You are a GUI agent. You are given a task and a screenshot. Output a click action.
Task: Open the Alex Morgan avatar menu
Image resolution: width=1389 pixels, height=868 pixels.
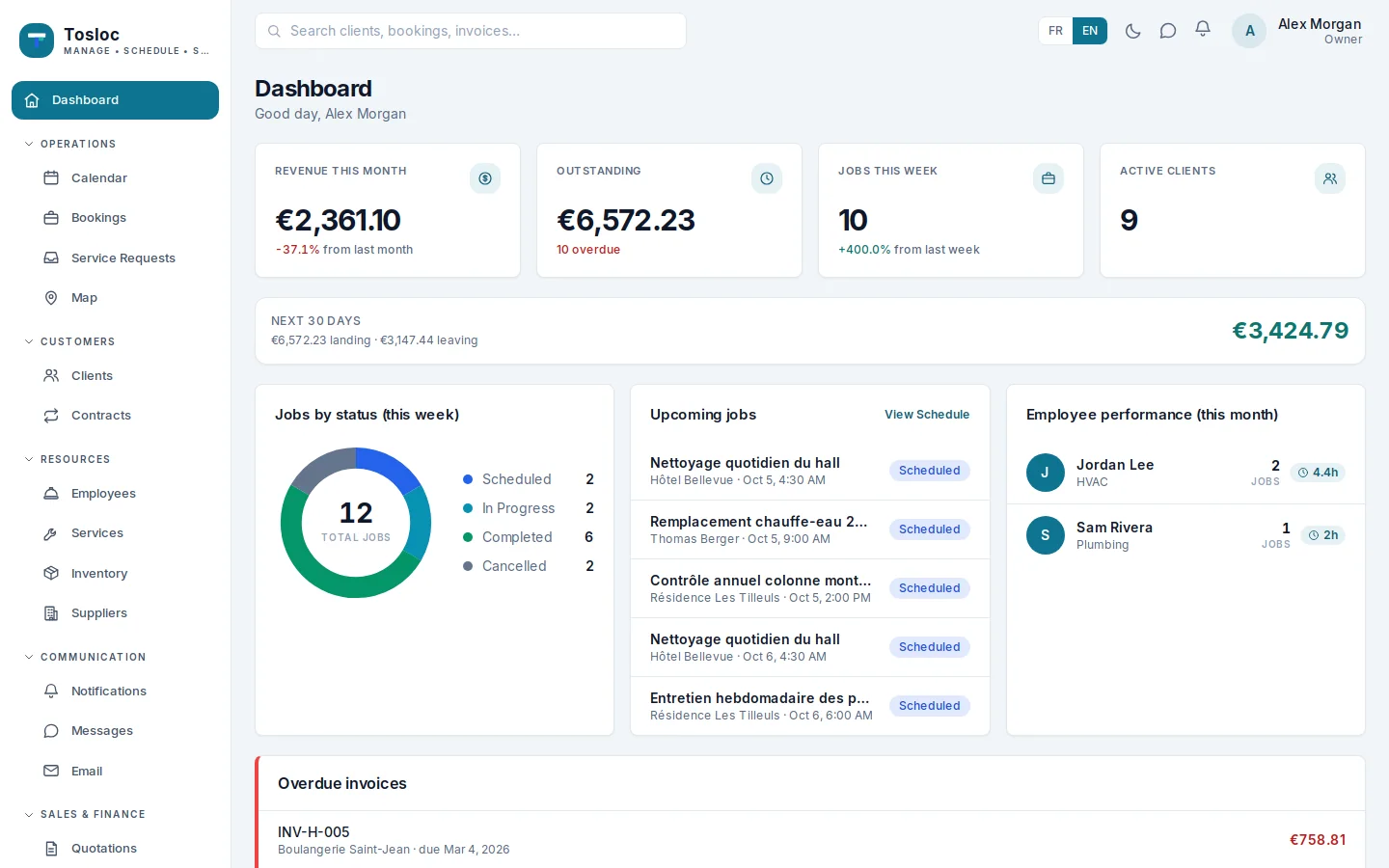pos(1249,31)
